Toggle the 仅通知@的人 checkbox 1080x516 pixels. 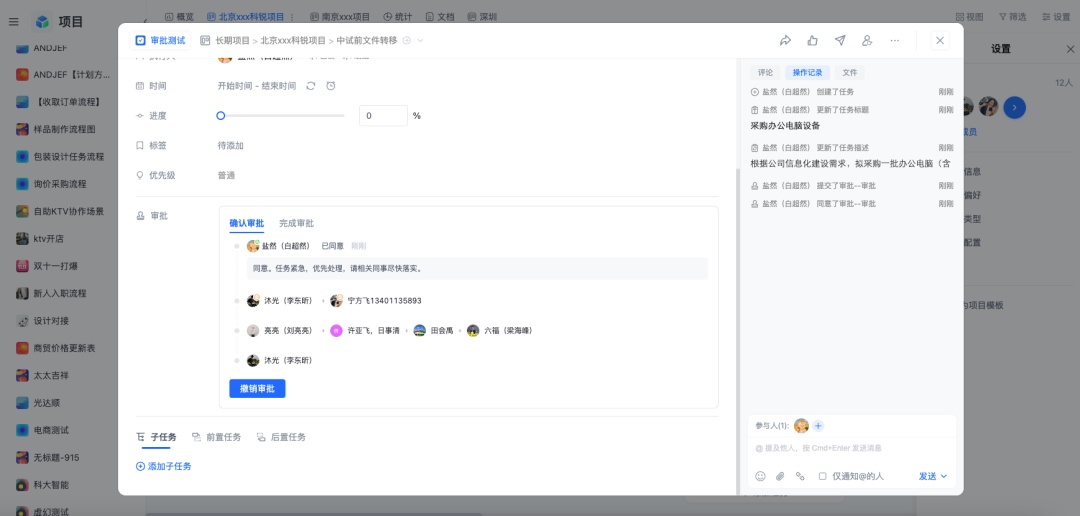click(822, 476)
